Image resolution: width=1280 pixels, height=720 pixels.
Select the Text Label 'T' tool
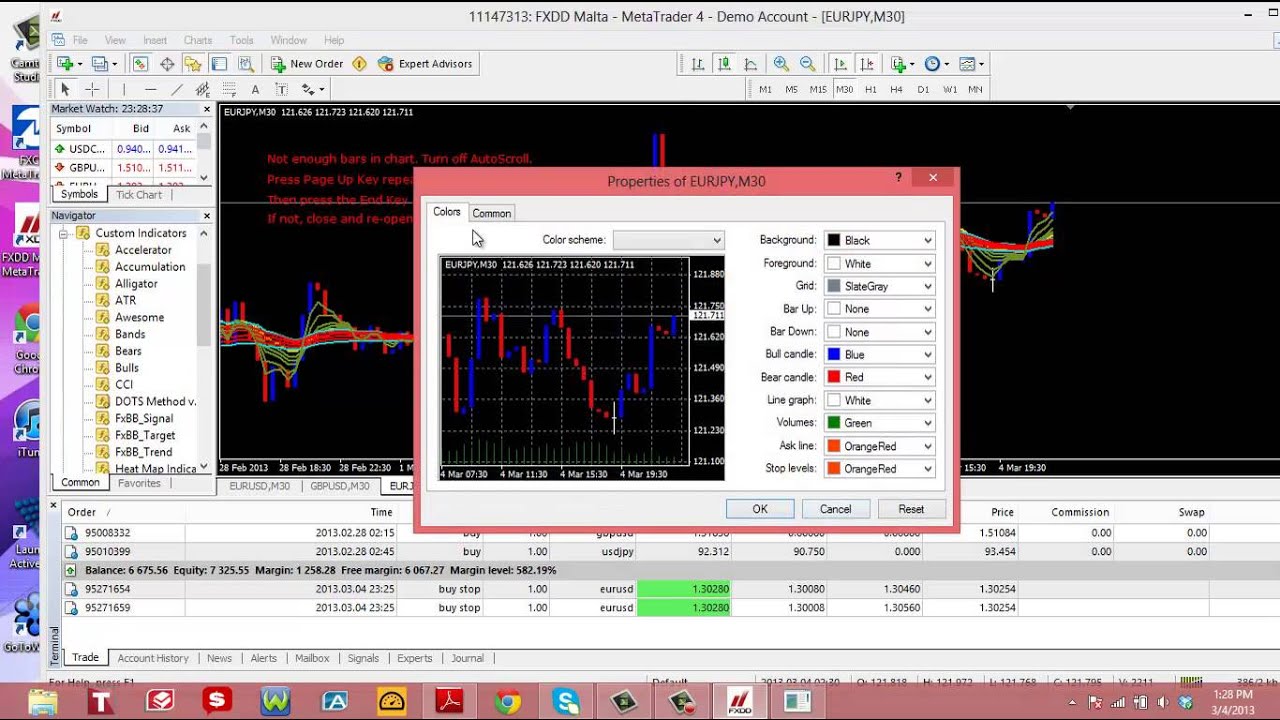tap(281, 89)
